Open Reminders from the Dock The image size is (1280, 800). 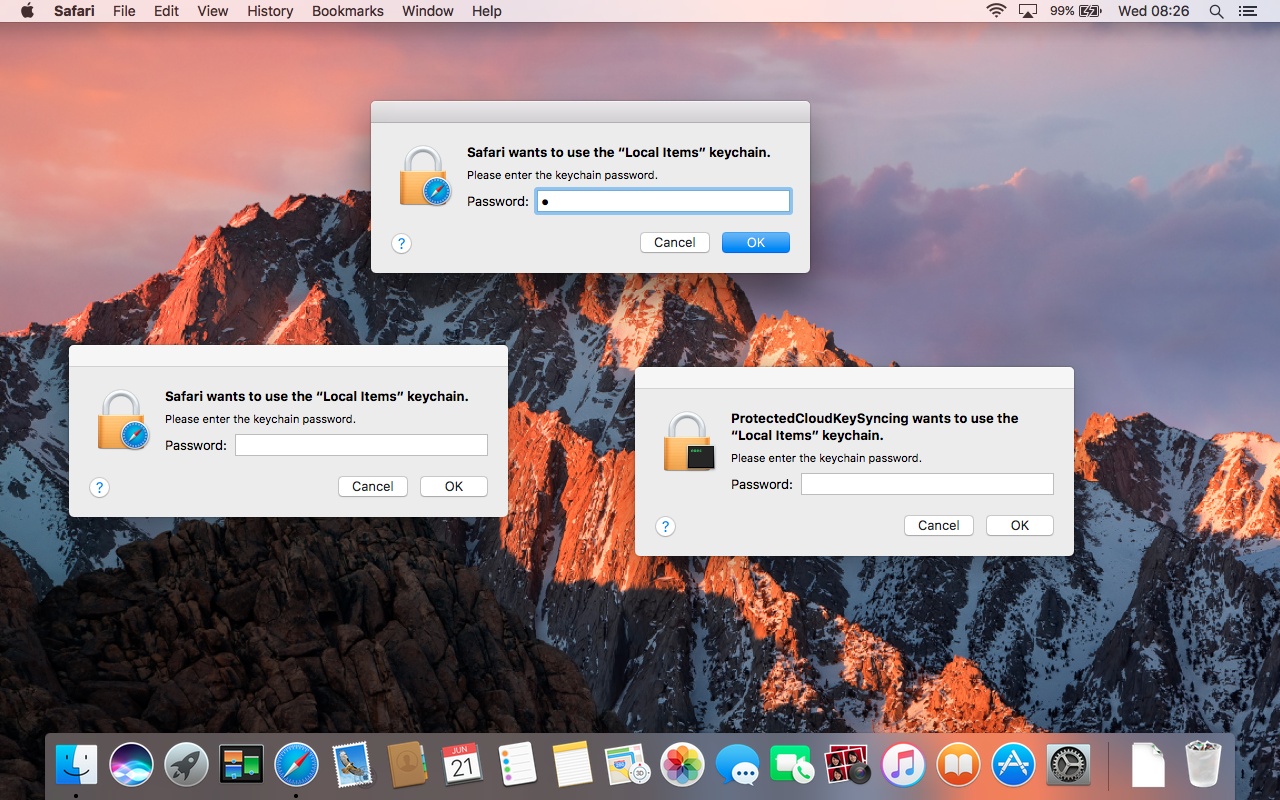(x=517, y=765)
